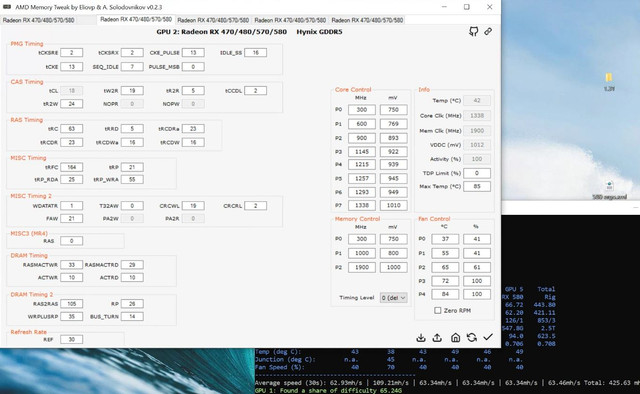Click the Max Temp (°C) field
Image resolution: width=640 pixels, height=394 pixels.
tap(477, 187)
